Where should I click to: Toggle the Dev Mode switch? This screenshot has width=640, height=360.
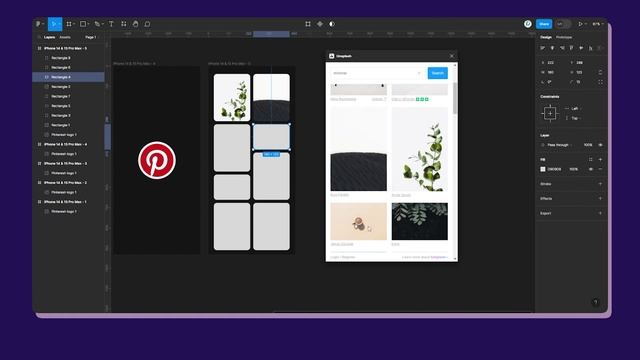click(x=563, y=24)
